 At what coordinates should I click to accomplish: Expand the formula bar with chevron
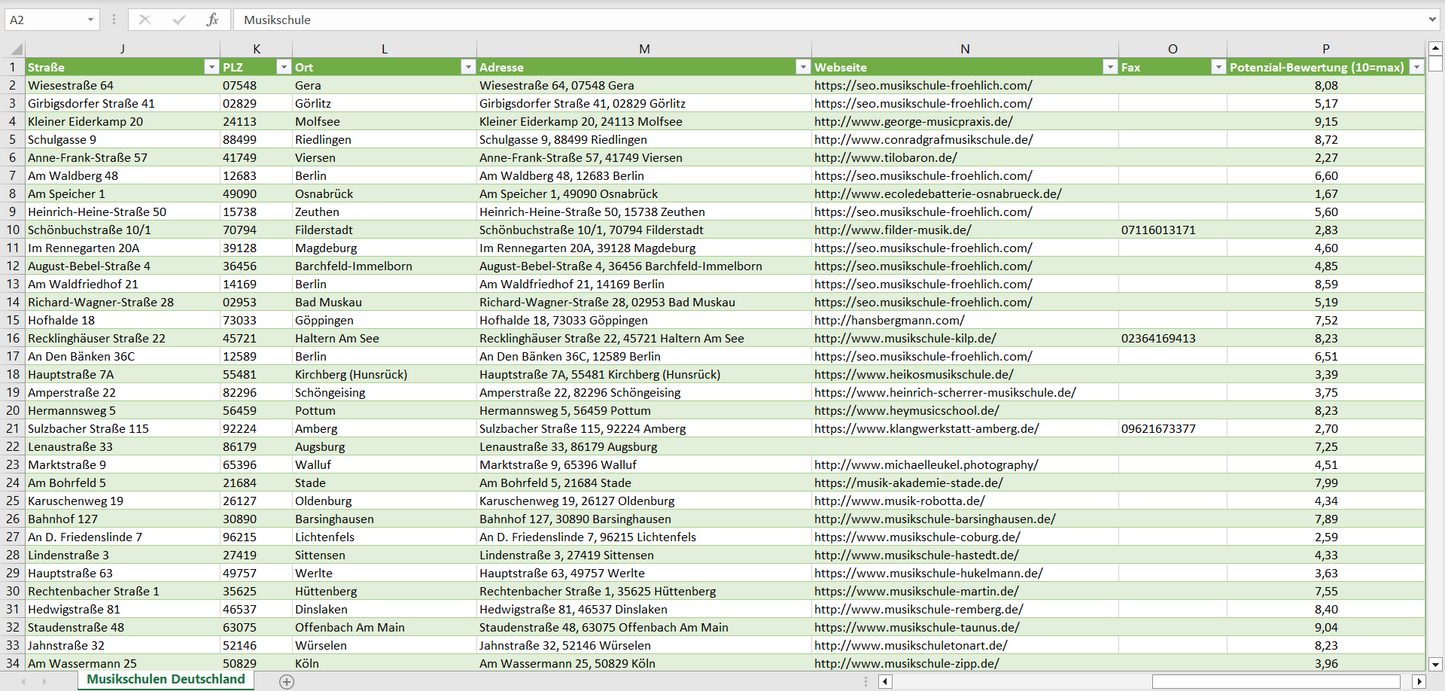pos(1433,20)
